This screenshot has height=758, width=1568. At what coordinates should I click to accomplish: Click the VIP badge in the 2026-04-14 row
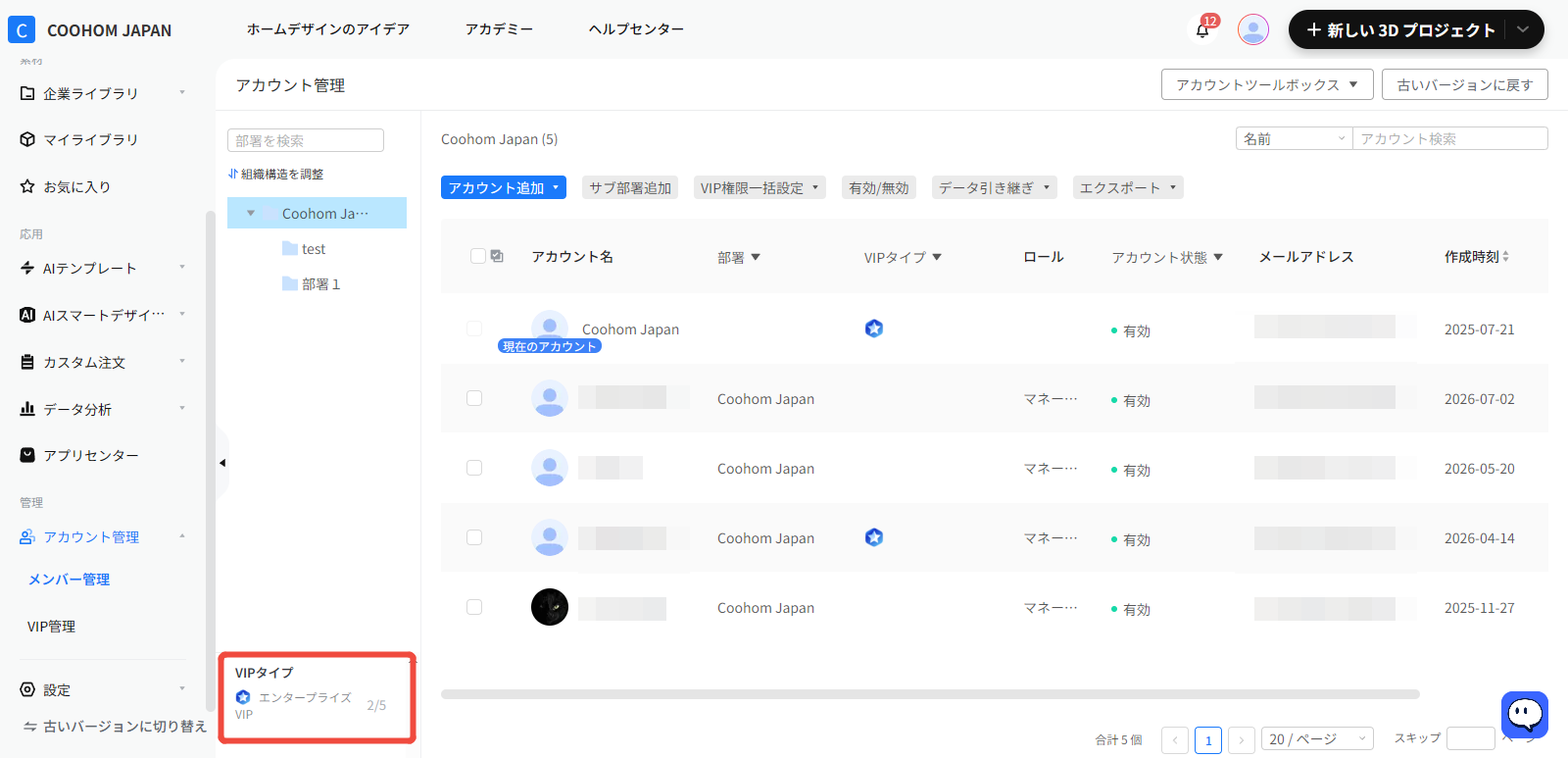point(874,537)
